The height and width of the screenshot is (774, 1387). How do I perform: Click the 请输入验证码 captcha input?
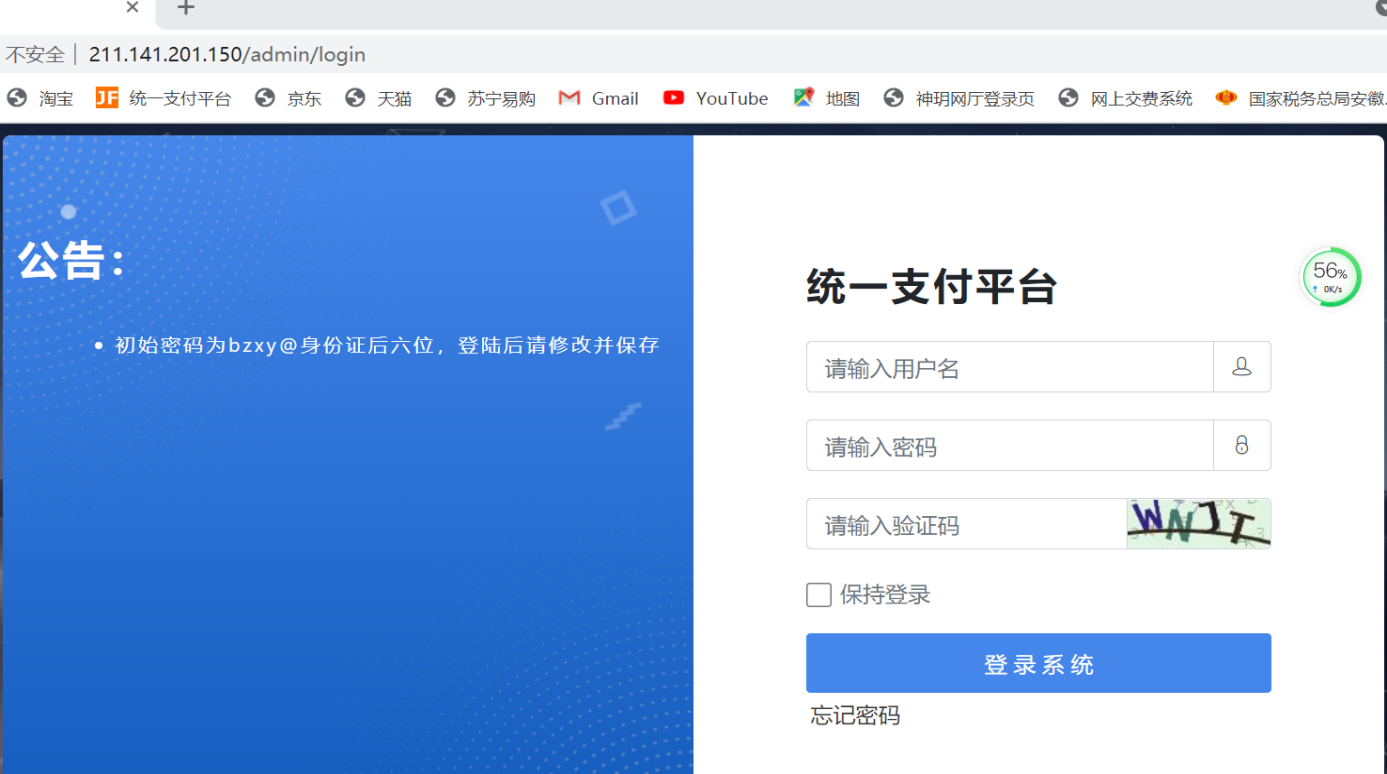[x=965, y=525]
